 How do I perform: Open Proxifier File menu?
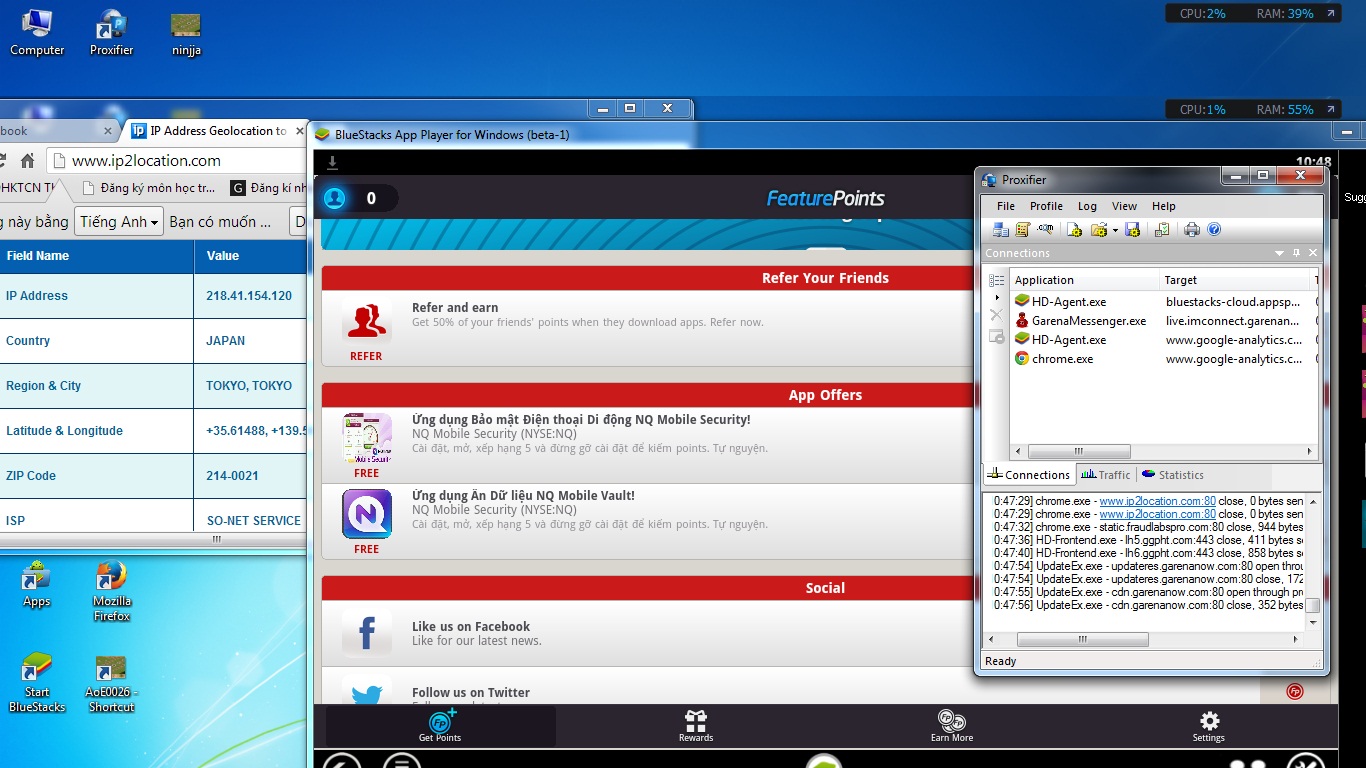(x=1006, y=206)
